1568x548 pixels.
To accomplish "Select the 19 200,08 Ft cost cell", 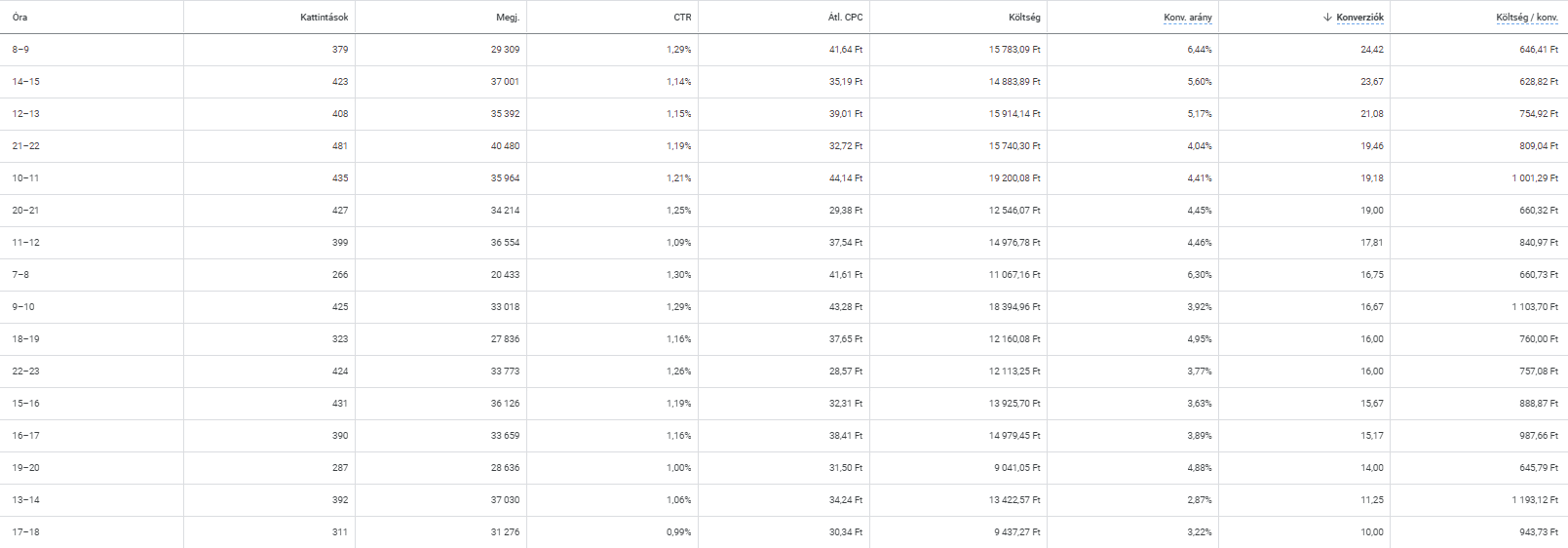I will click(x=1014, y=178).
